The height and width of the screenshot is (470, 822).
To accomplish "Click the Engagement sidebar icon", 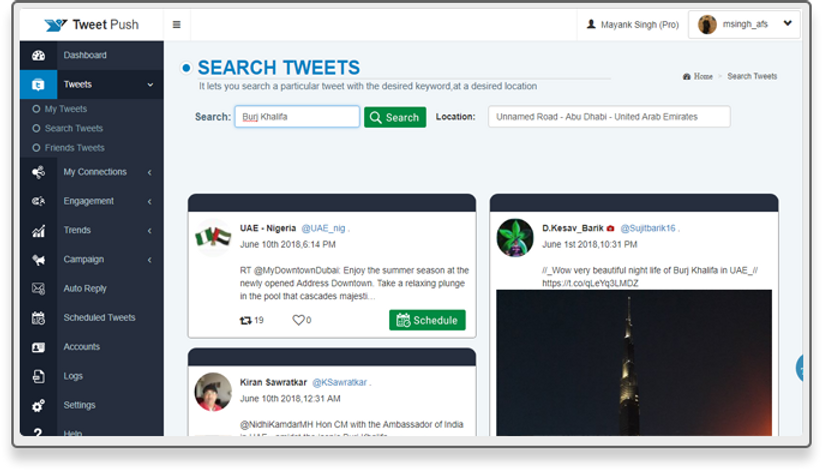I will pos(38,201).
